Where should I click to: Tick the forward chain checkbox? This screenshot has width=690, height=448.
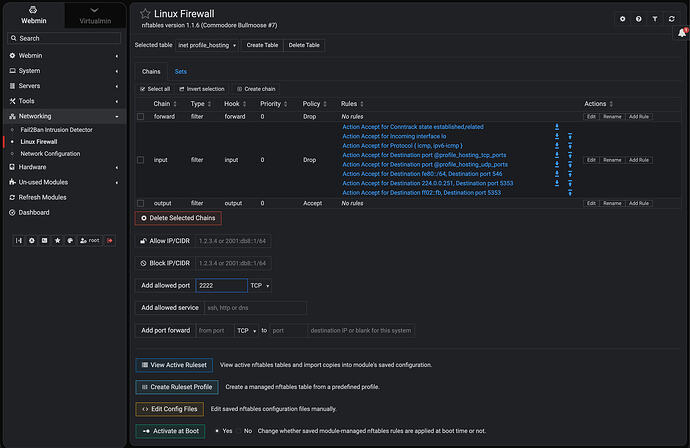[140, 117]
